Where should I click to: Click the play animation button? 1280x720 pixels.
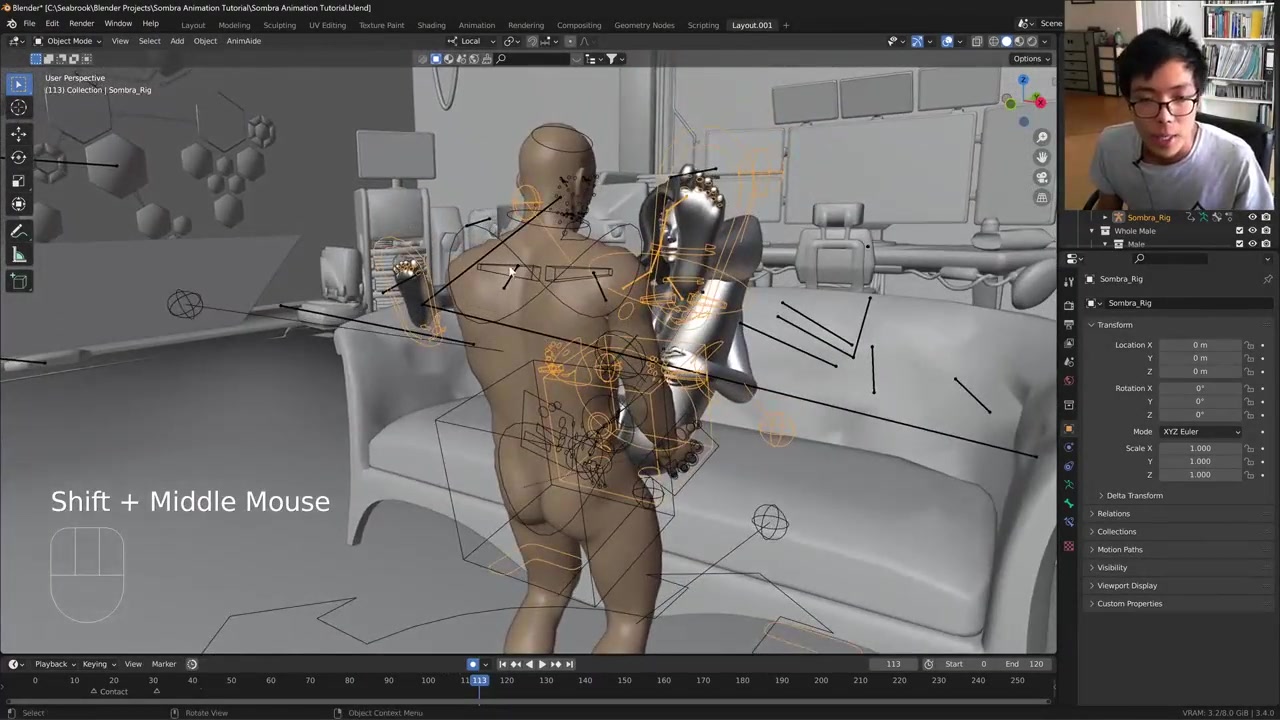[542, 664]
